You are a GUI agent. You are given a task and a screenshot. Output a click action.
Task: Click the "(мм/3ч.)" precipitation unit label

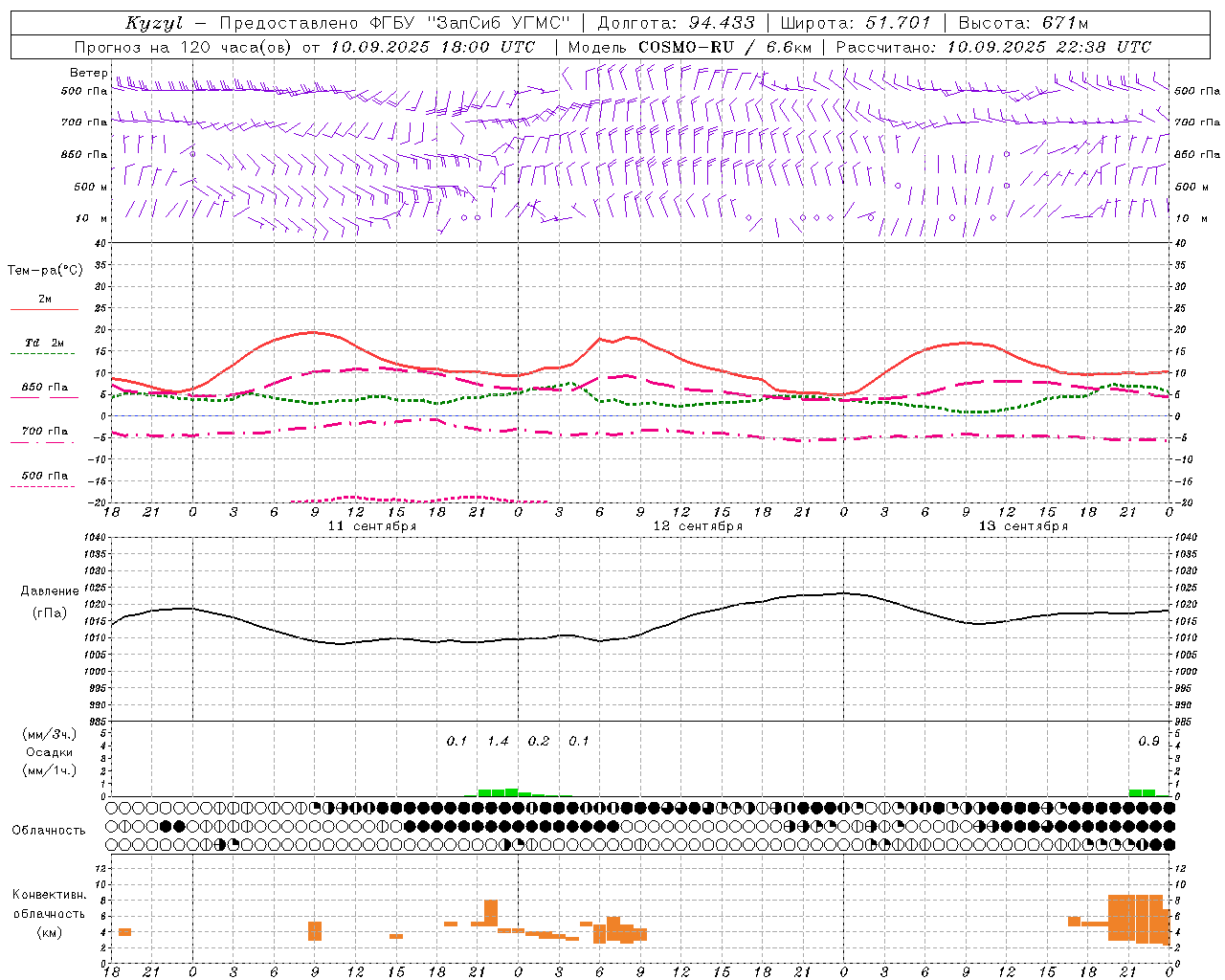coord(50,734)
